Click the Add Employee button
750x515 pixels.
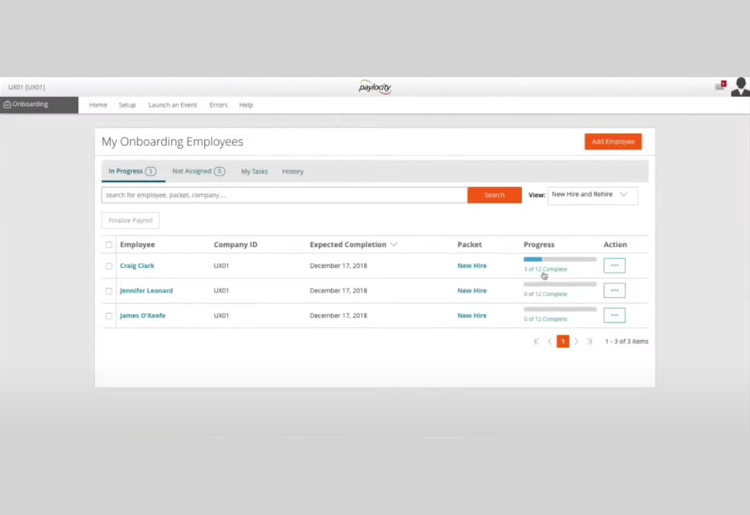point(613,142)
